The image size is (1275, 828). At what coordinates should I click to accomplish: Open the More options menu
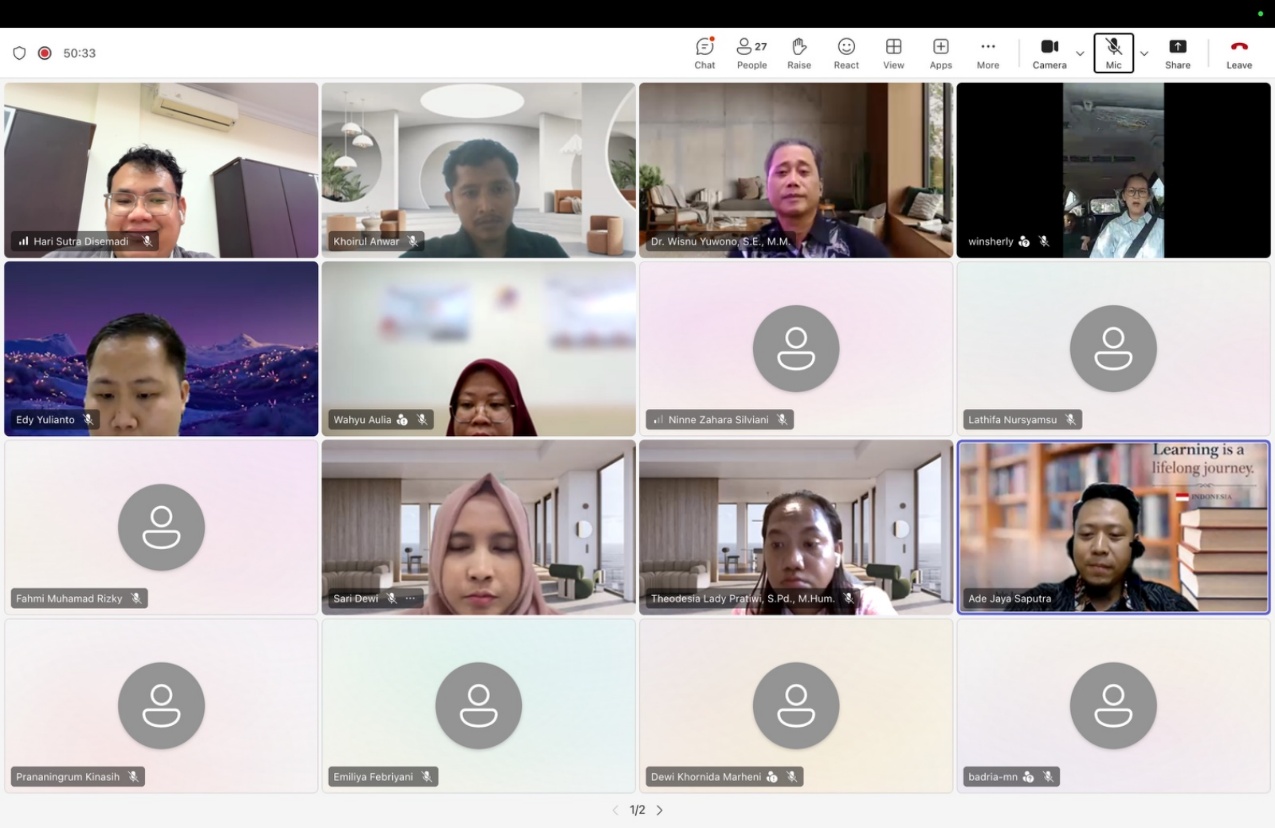click(988, 53)
